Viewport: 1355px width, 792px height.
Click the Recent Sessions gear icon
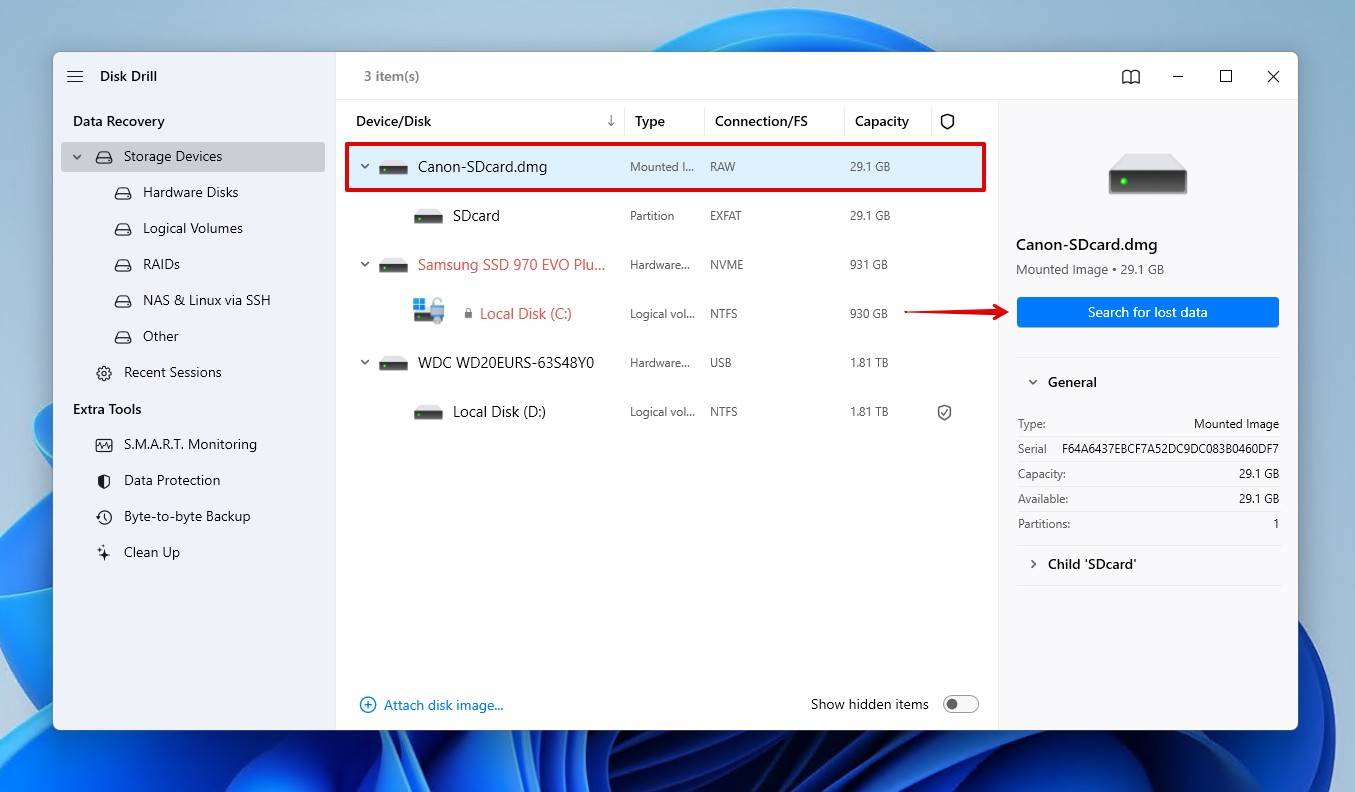click(x=104, y=373)
